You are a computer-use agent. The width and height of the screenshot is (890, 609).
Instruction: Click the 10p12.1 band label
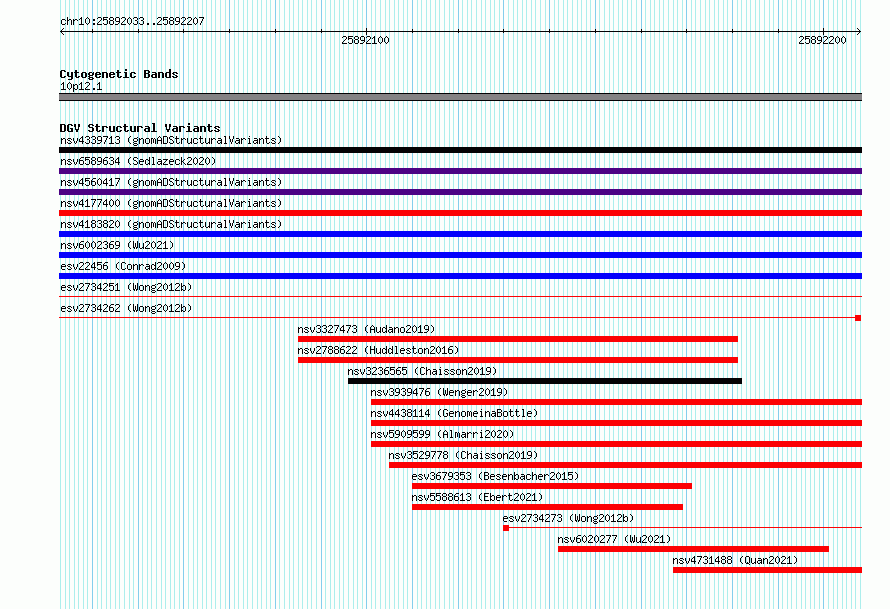(81, 86)
